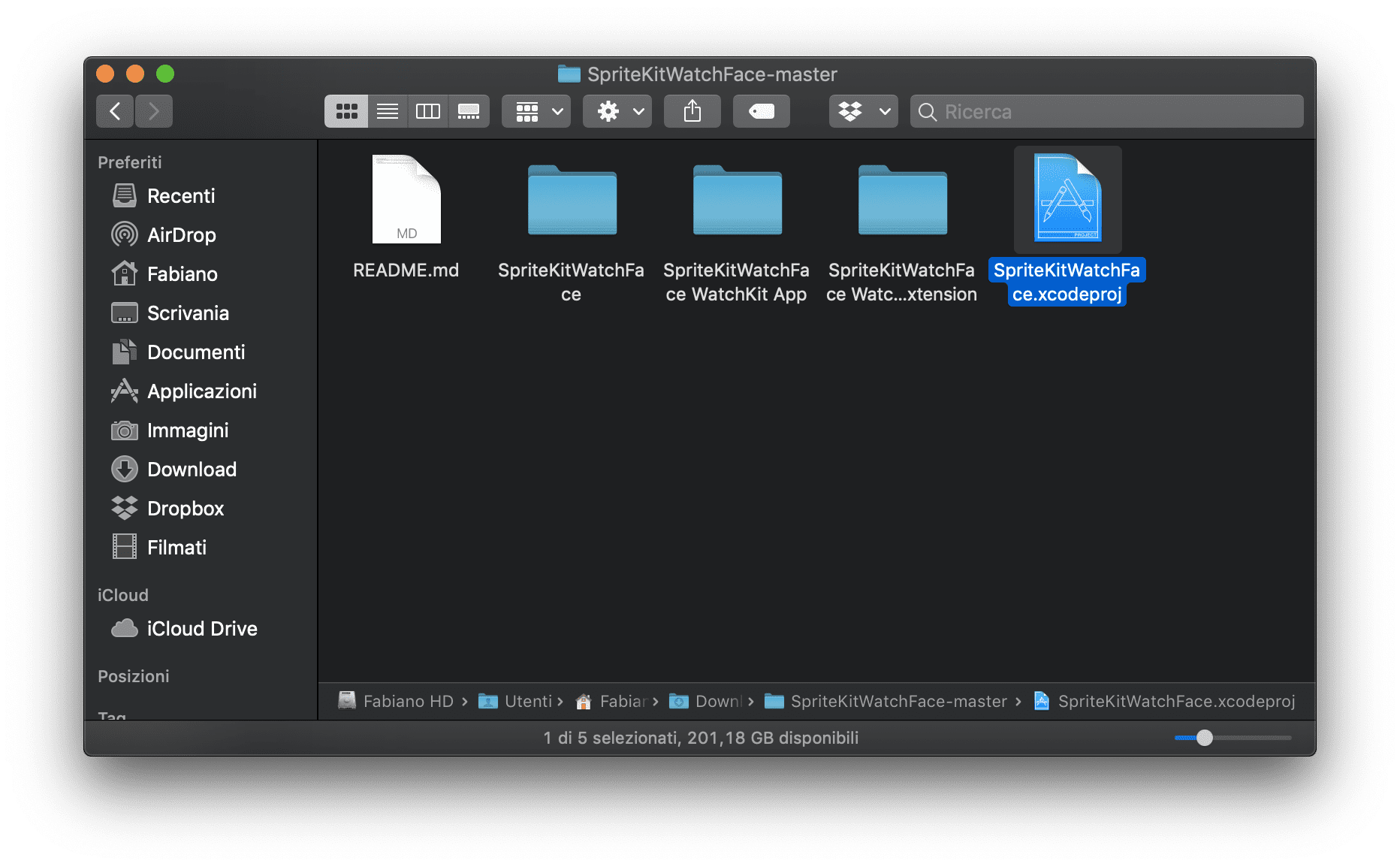Click in the Ricerca search field
The width and height of the screenshot is (1400, 867).
(x=1112, y=111)
